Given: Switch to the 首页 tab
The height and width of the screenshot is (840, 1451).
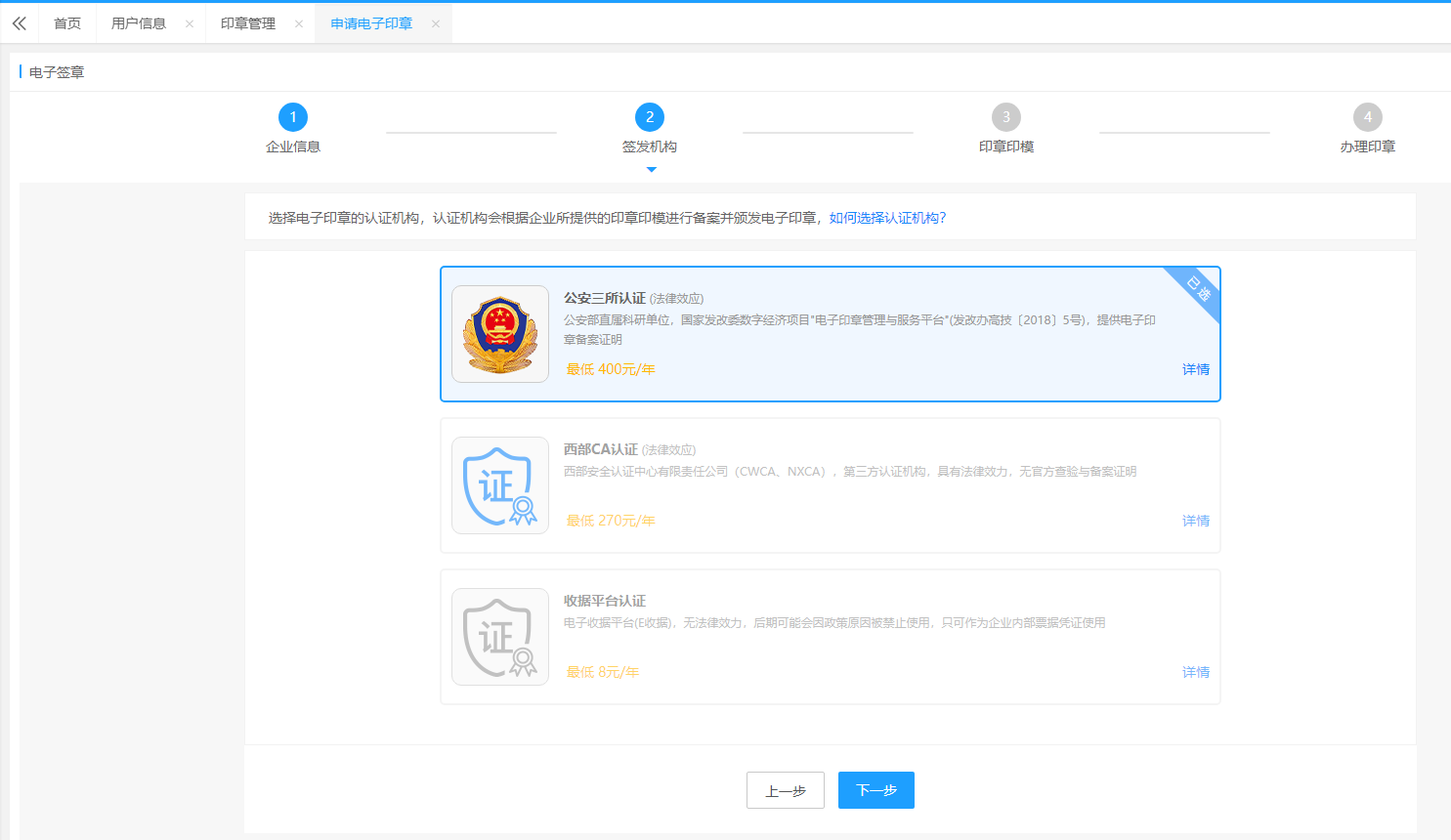Looking at the screenshot, I should pyautogui.click(x=67, y=23).
